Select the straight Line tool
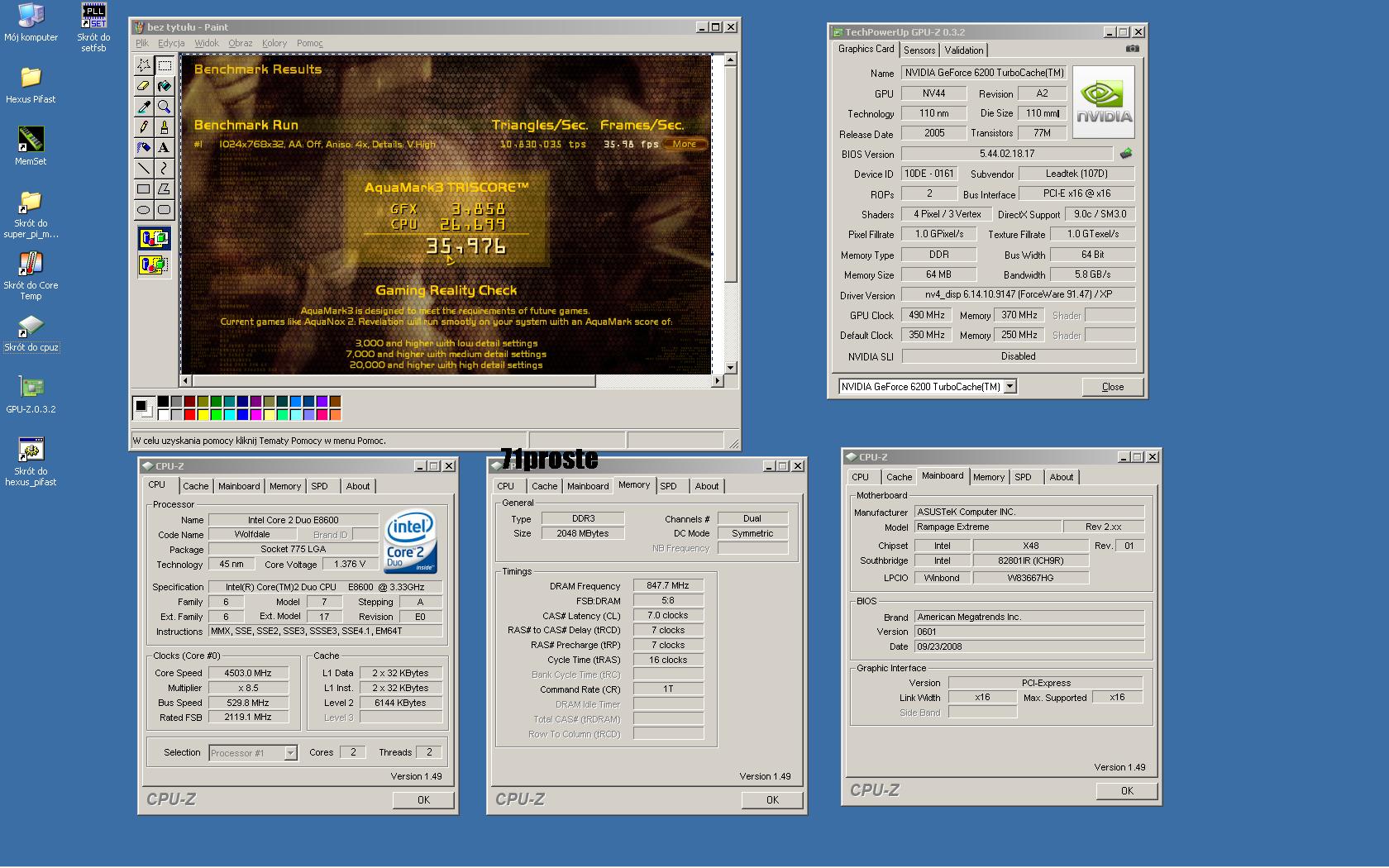This screenshot has height=868, width=1389. 144,168
